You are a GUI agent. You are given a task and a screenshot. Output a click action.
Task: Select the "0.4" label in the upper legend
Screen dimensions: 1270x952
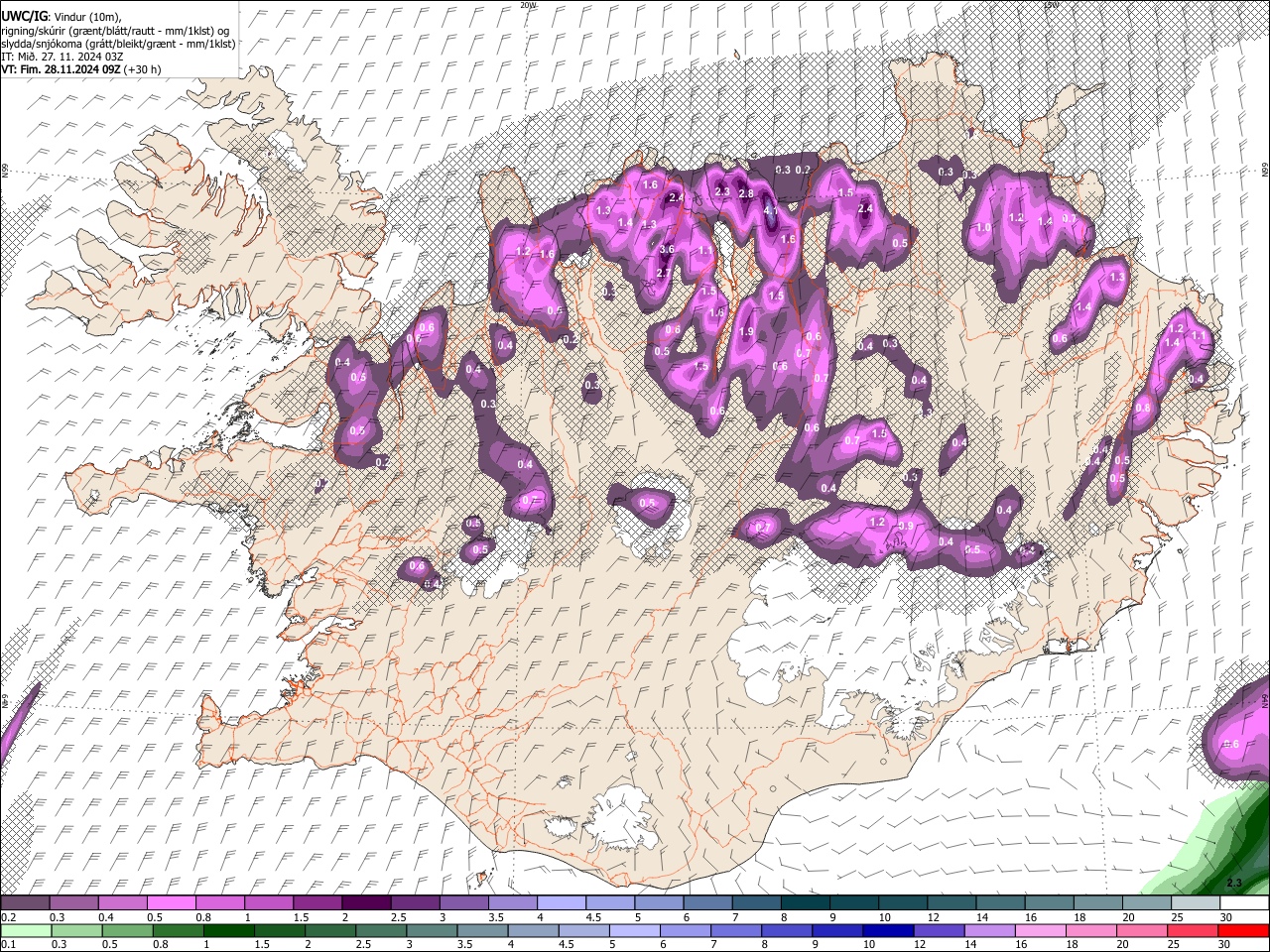click(105, 917)
